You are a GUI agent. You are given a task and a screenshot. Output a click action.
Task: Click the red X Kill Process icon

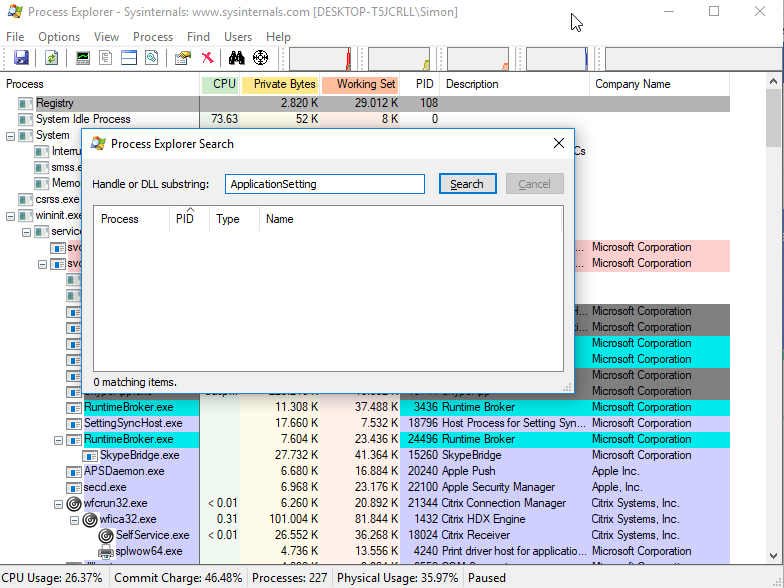[208, 58]
